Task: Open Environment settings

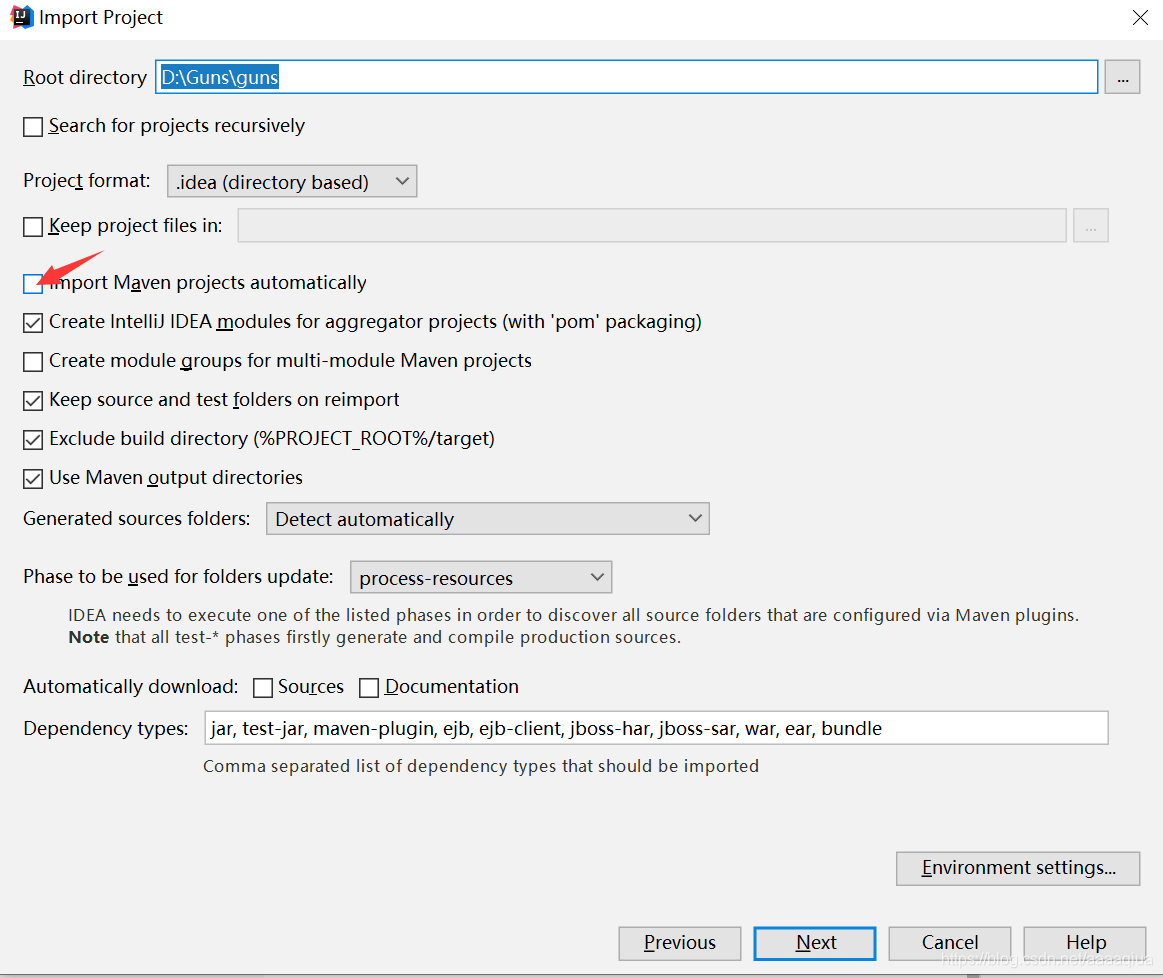Action: pyautogui.click(x=1018, y=868)
